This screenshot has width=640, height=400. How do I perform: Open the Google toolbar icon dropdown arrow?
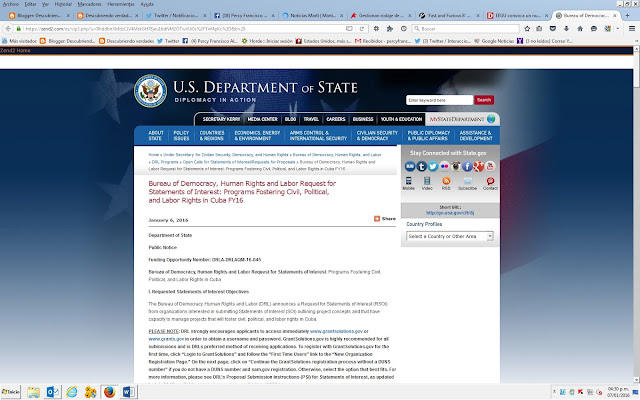618,29
